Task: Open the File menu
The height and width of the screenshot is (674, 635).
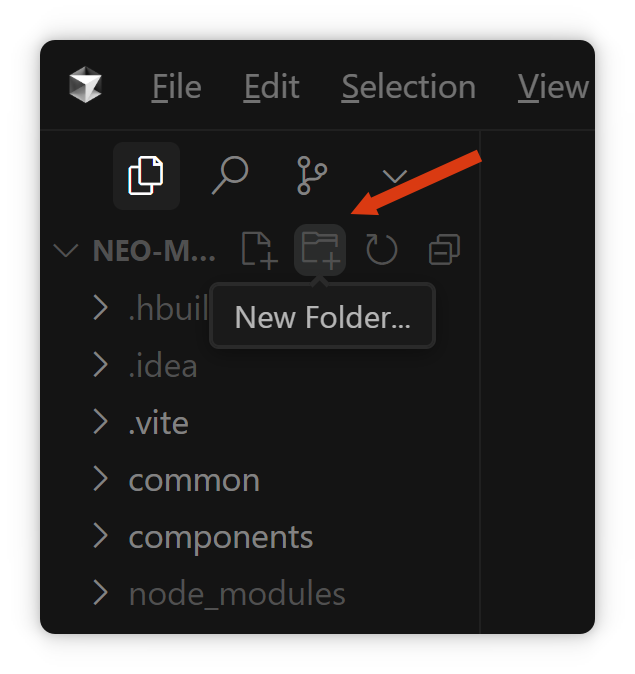Action: click(x=177, y=87)
